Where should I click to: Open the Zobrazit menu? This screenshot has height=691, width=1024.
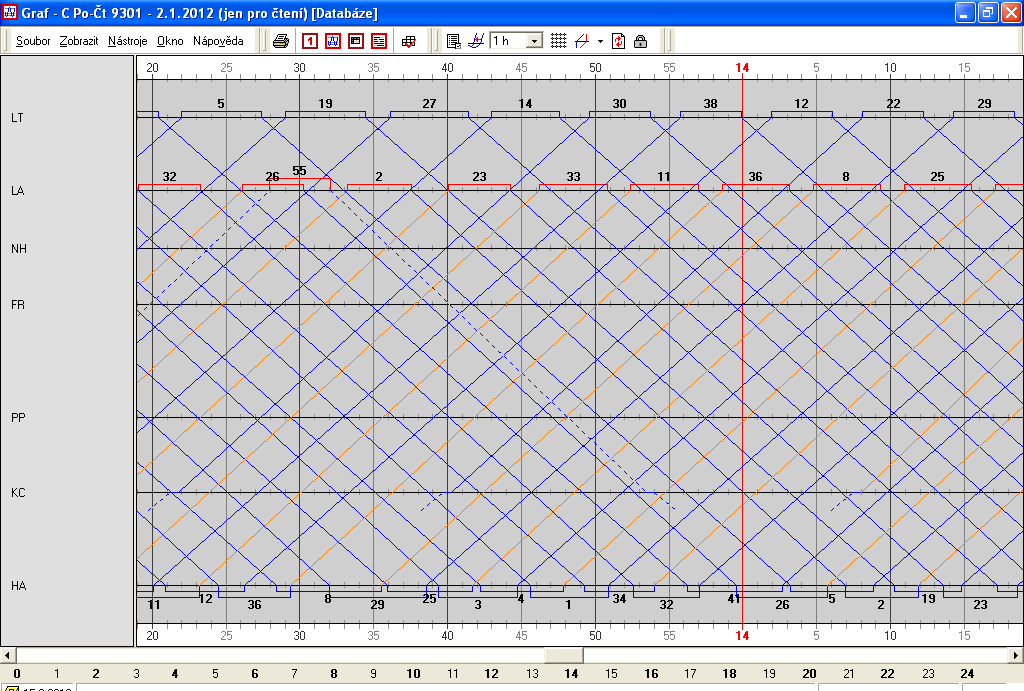pyautogui.click(x=79, y=40)
